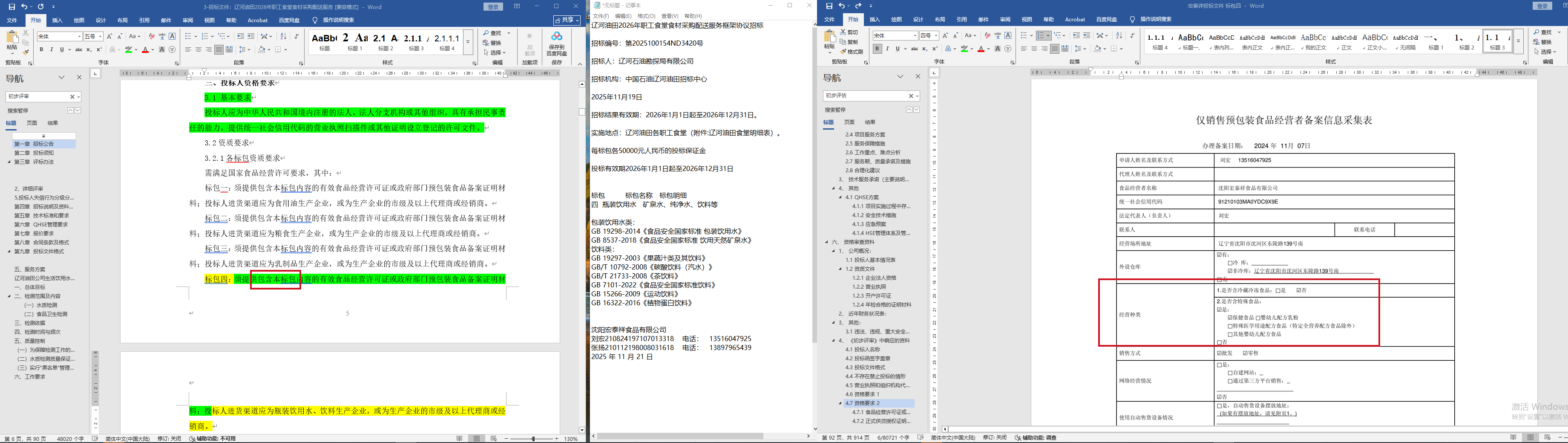The width and height of the screenshot is (1568, 443).
Task: Apply bullet list in left Word window
Action: click(x=189, y=37)
